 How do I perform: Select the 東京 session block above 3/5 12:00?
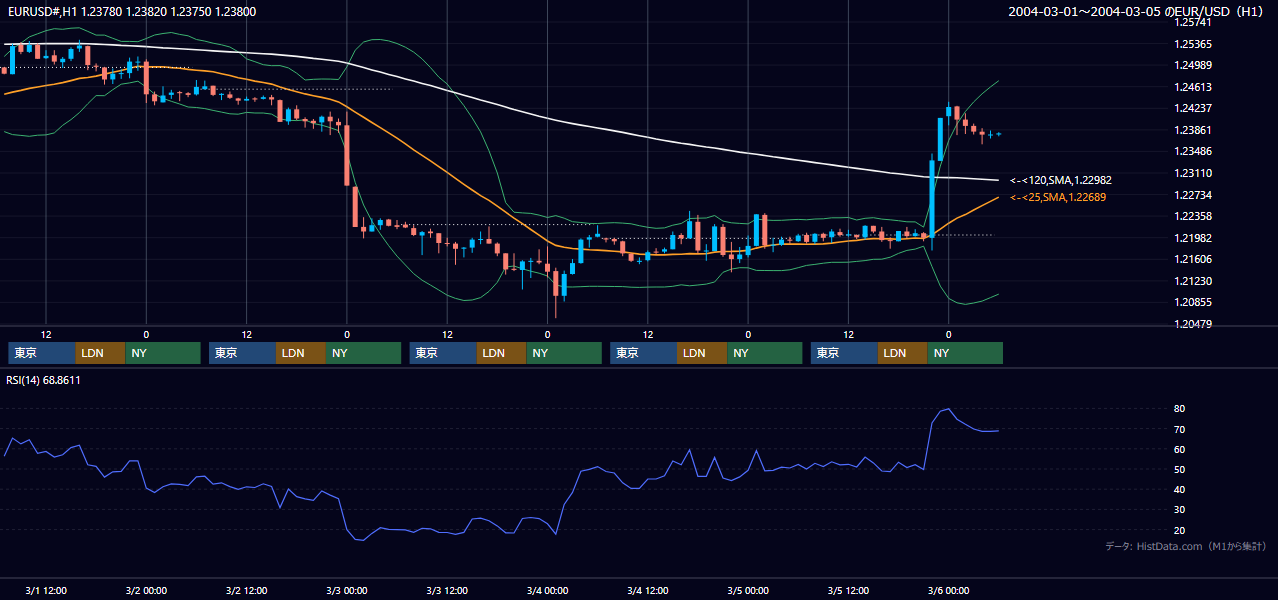tap(845, 353)
